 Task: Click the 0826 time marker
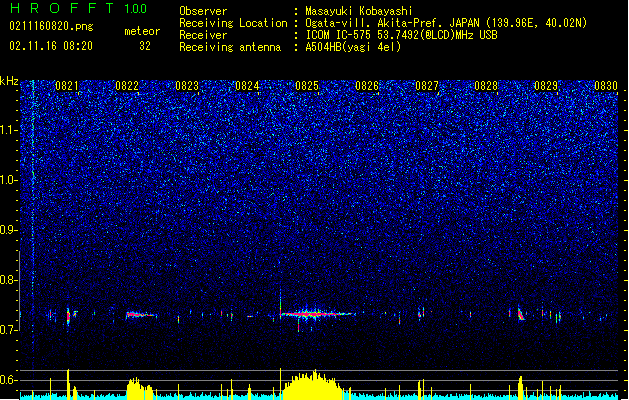tap(367, 86)
